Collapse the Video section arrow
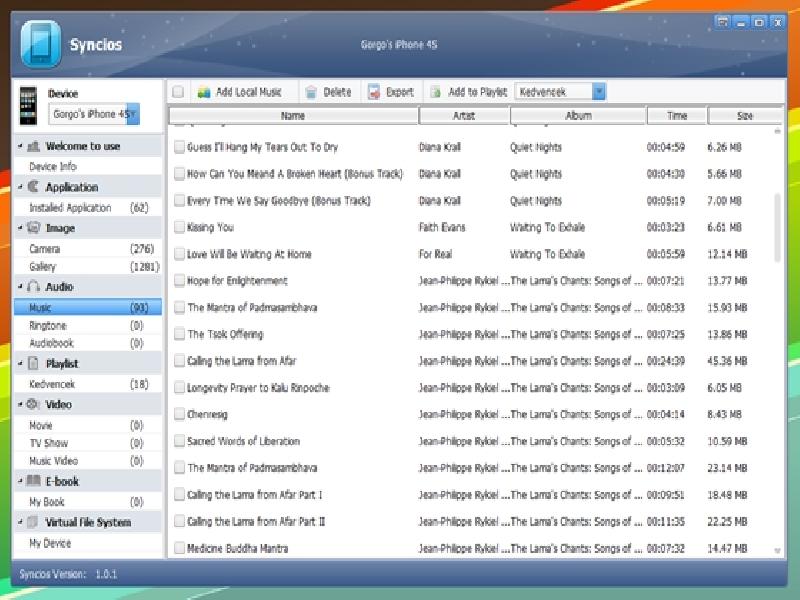 tap(20, 405)
